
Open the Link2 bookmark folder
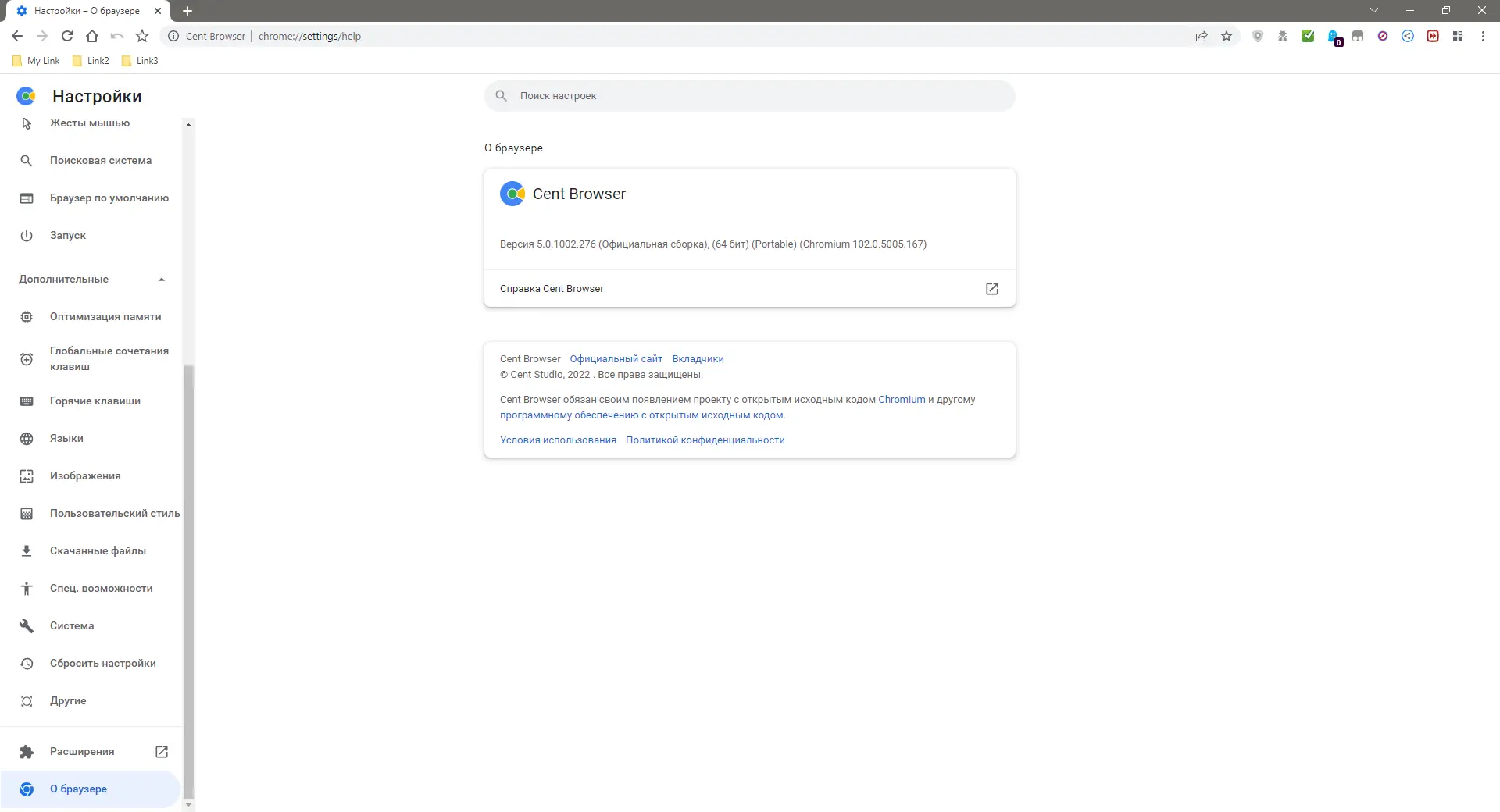(x=91, y=61)
